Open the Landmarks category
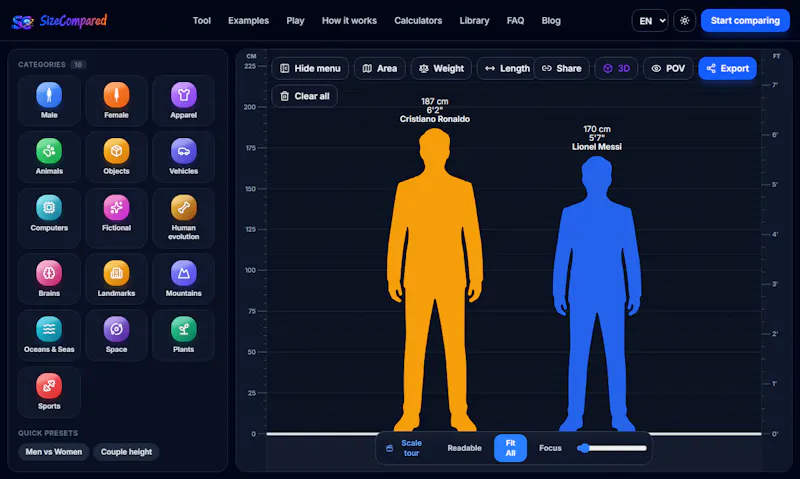Viewport: 800px width, 479px height. click(116, 279)
